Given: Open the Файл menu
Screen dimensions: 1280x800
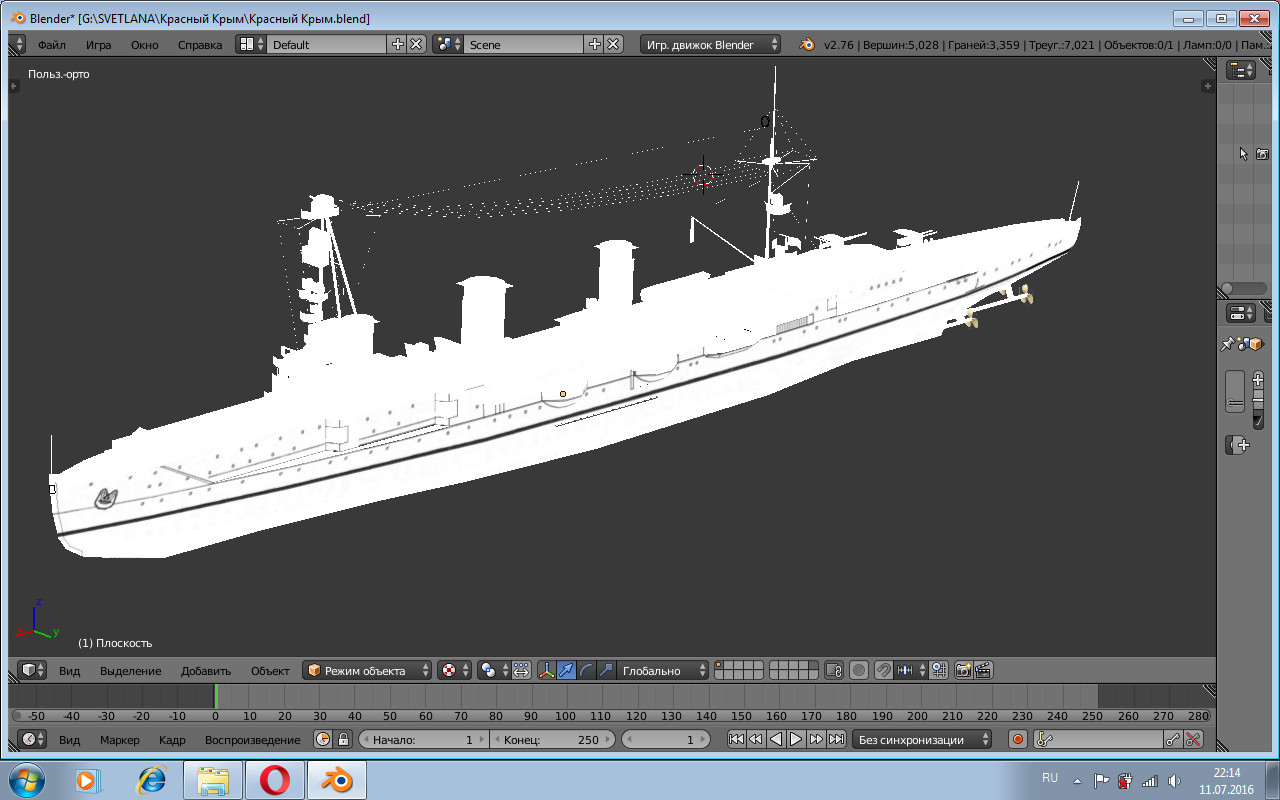Looking at the screenshot, I should click(x=52, y=44).
